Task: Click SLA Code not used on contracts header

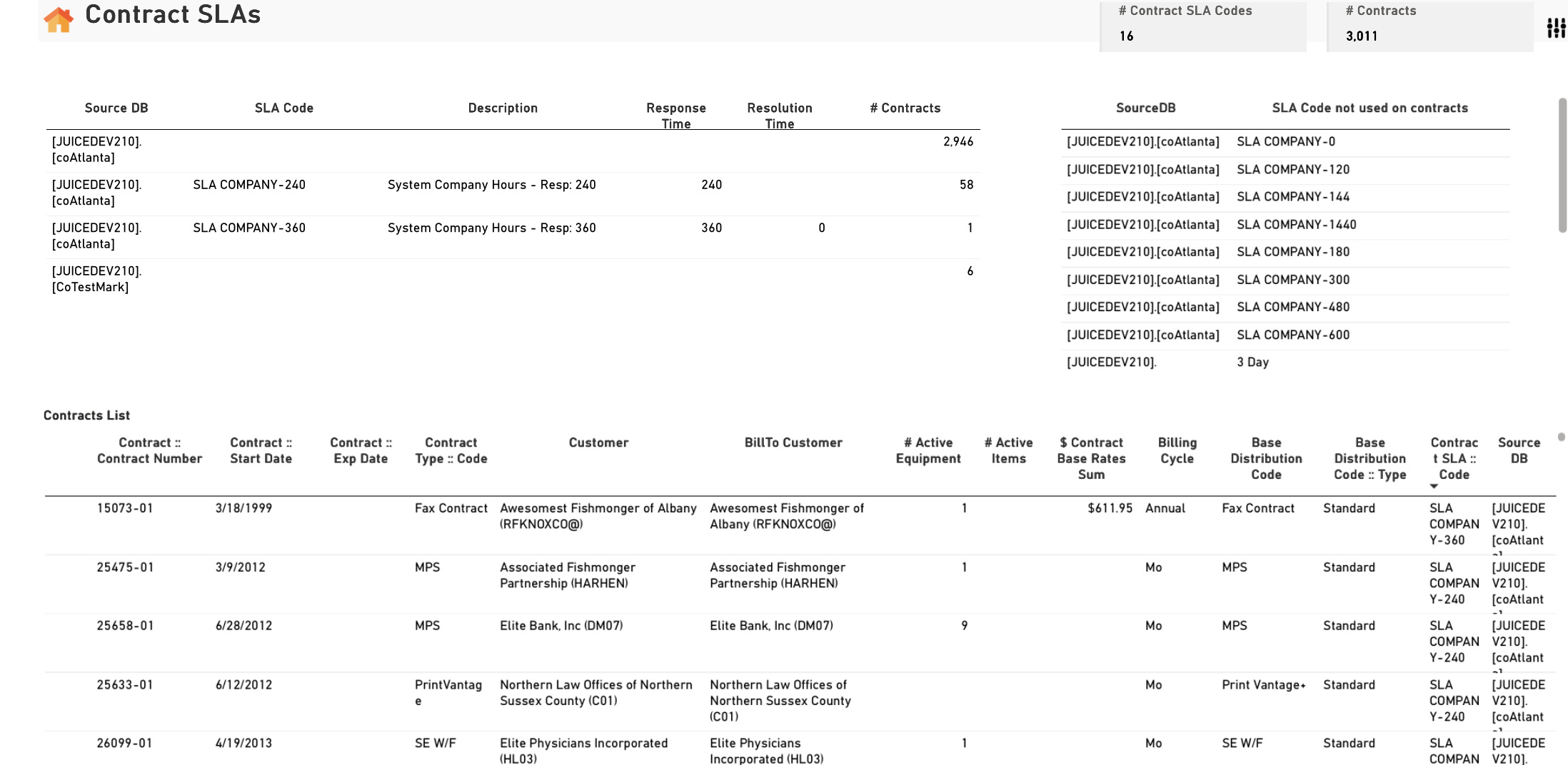Action: [x=1370, y=108]
